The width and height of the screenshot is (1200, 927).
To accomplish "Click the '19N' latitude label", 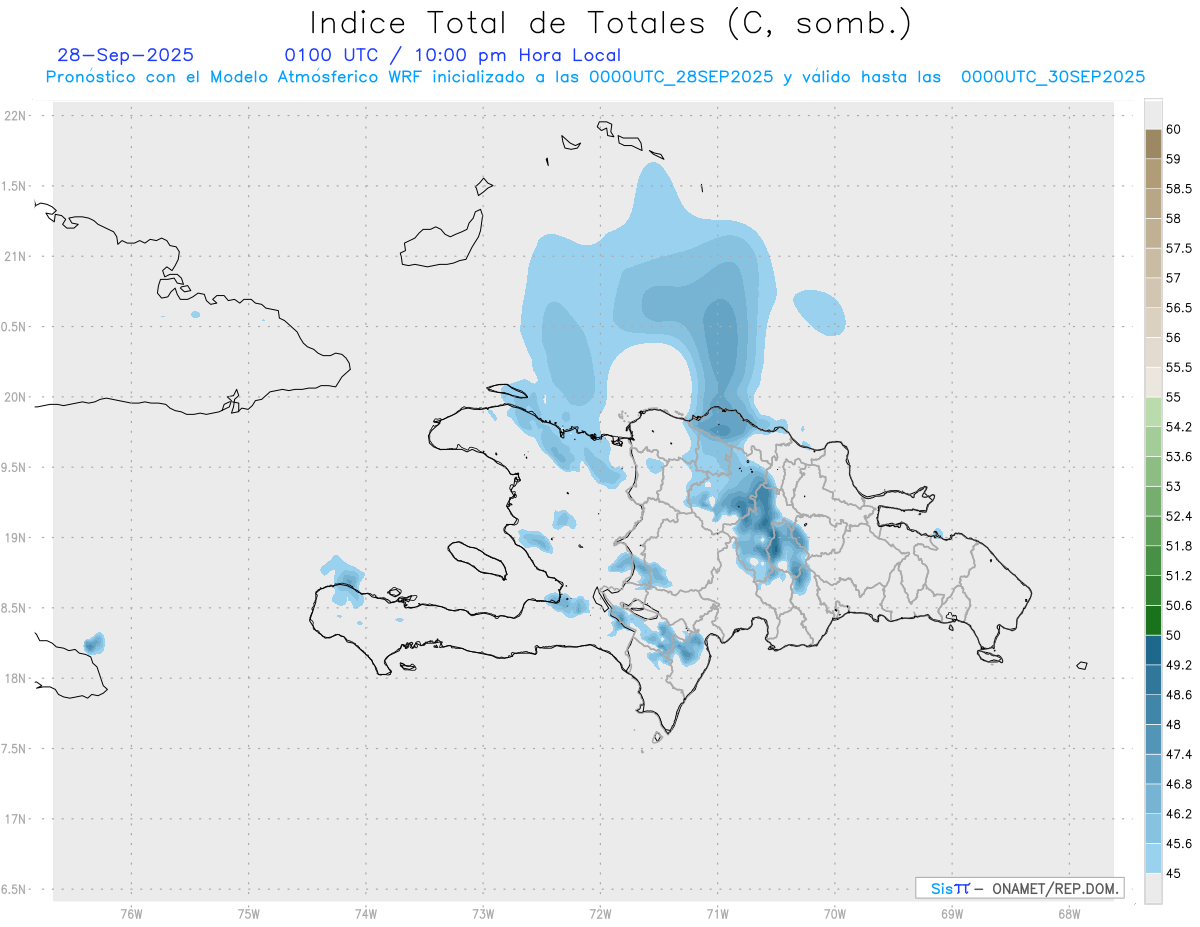I will click(15, 538).
